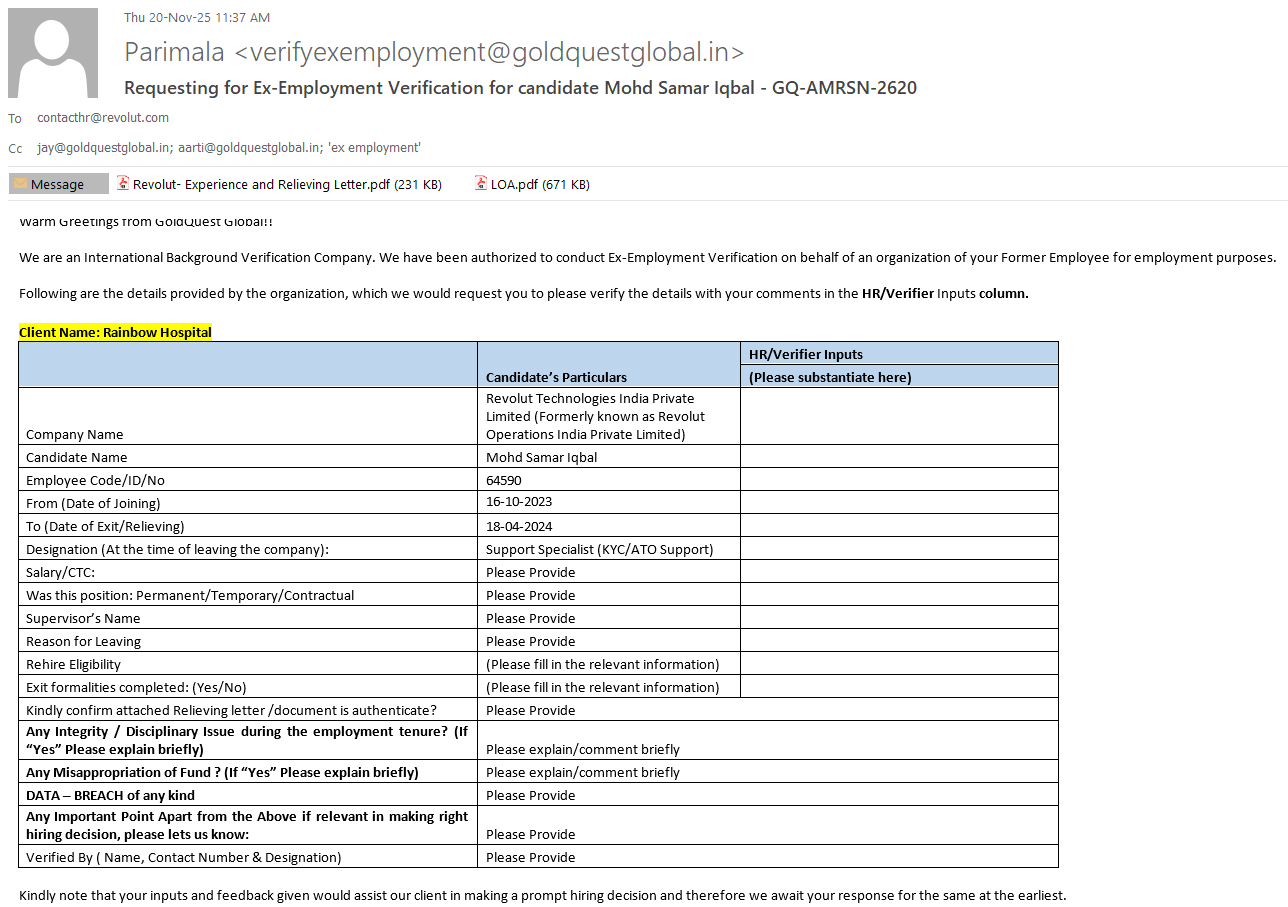Open Revolut- Experience and Relieving Letter.pdf attachment
This screenshot has width=1288, height=907.
click(x=261, y=184)
